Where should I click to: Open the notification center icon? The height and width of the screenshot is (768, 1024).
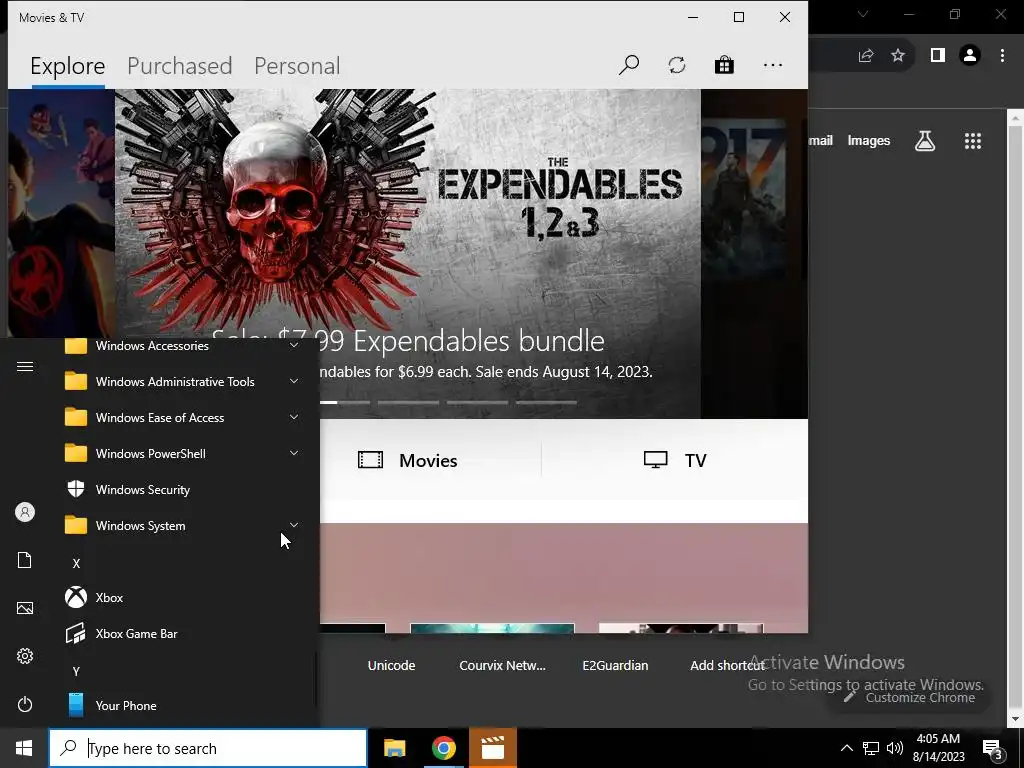[x=993, y=749]
